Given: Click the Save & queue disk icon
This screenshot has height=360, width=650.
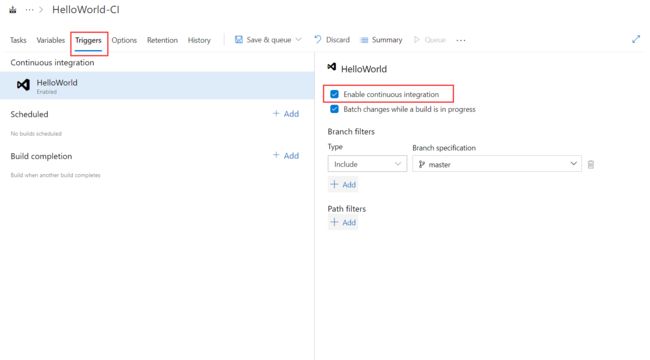Looking at the screenshot, I should (x=239, y=40).
